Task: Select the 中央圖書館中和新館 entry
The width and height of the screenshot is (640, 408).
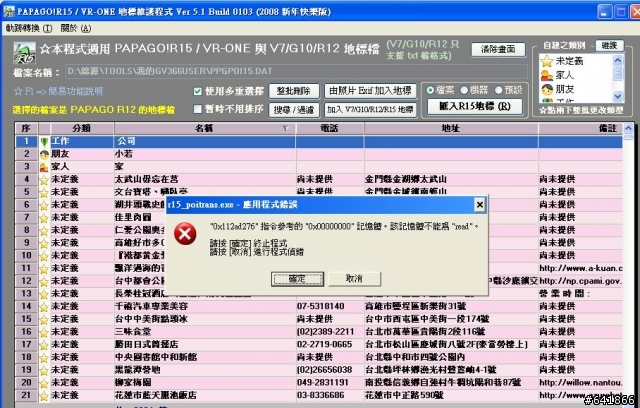Action: click(x=156, y=358)
